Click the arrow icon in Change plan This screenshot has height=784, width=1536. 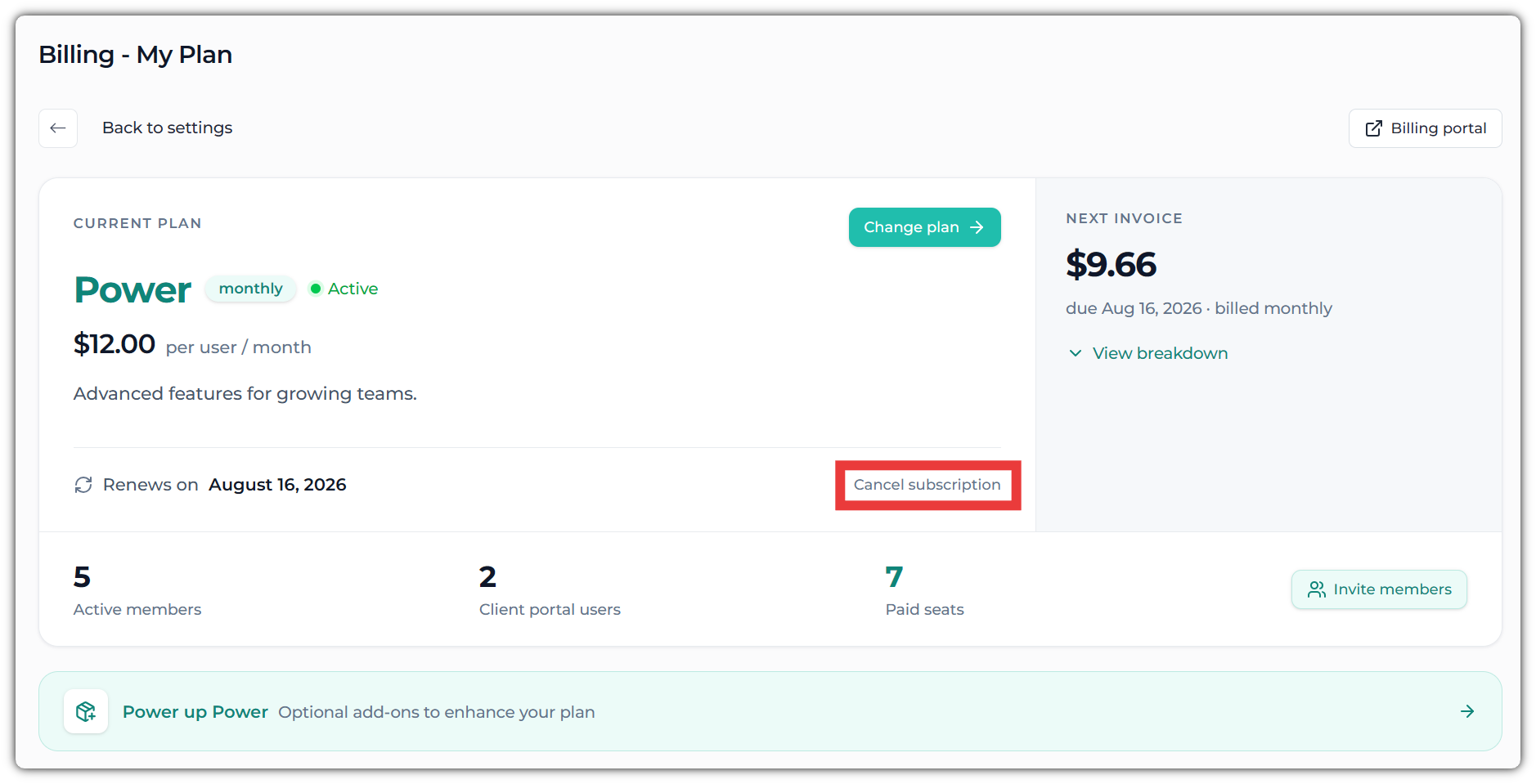tap(977, 227)
